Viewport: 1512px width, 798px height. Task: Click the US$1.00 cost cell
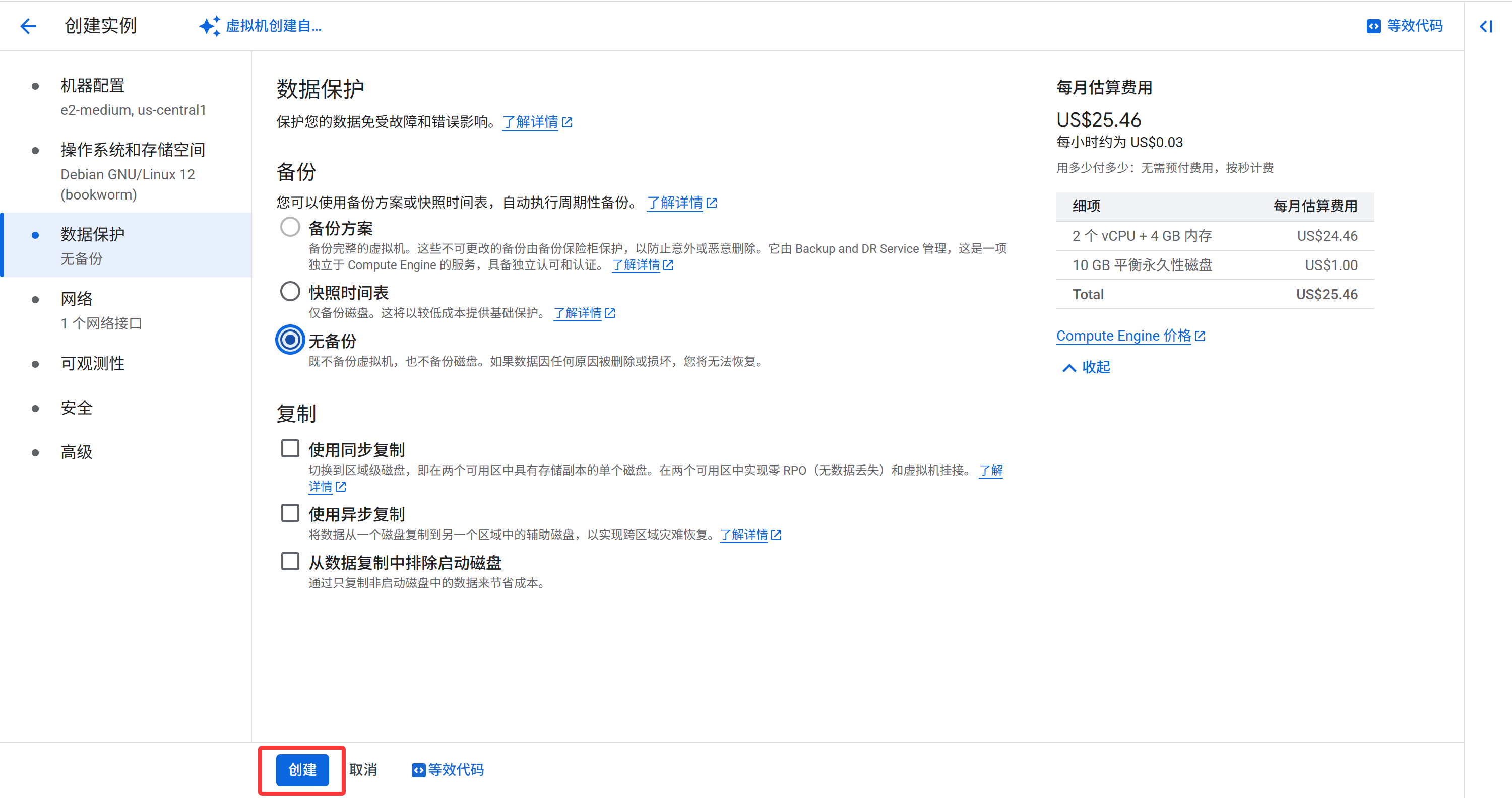coord(1331,265)
